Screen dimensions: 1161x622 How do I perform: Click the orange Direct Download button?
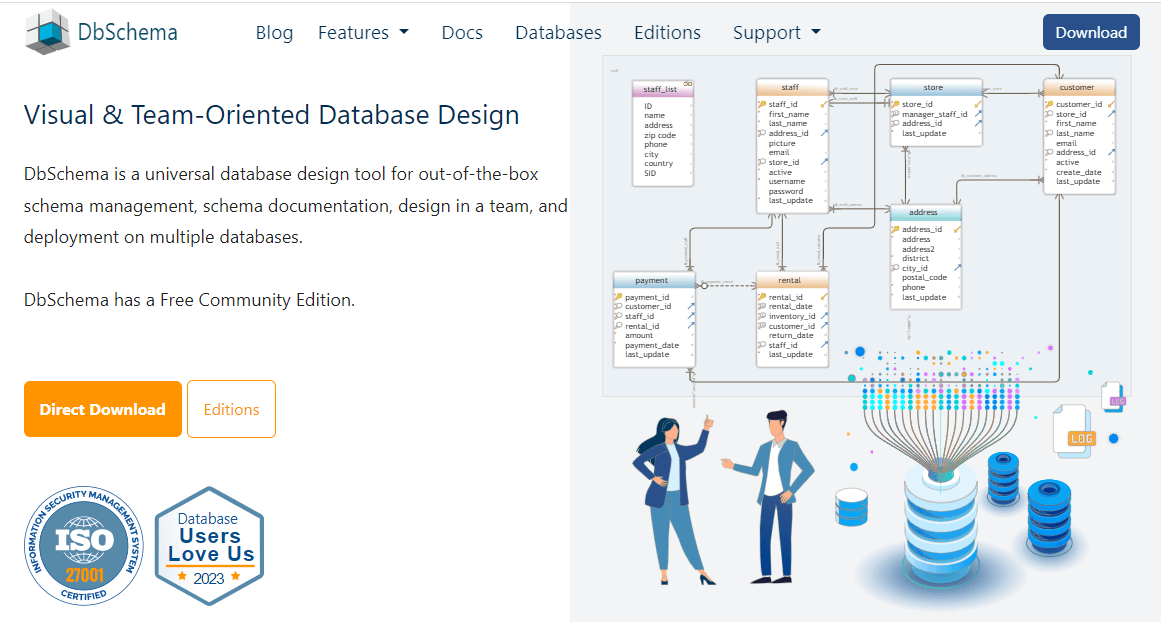tap(103, 409)
